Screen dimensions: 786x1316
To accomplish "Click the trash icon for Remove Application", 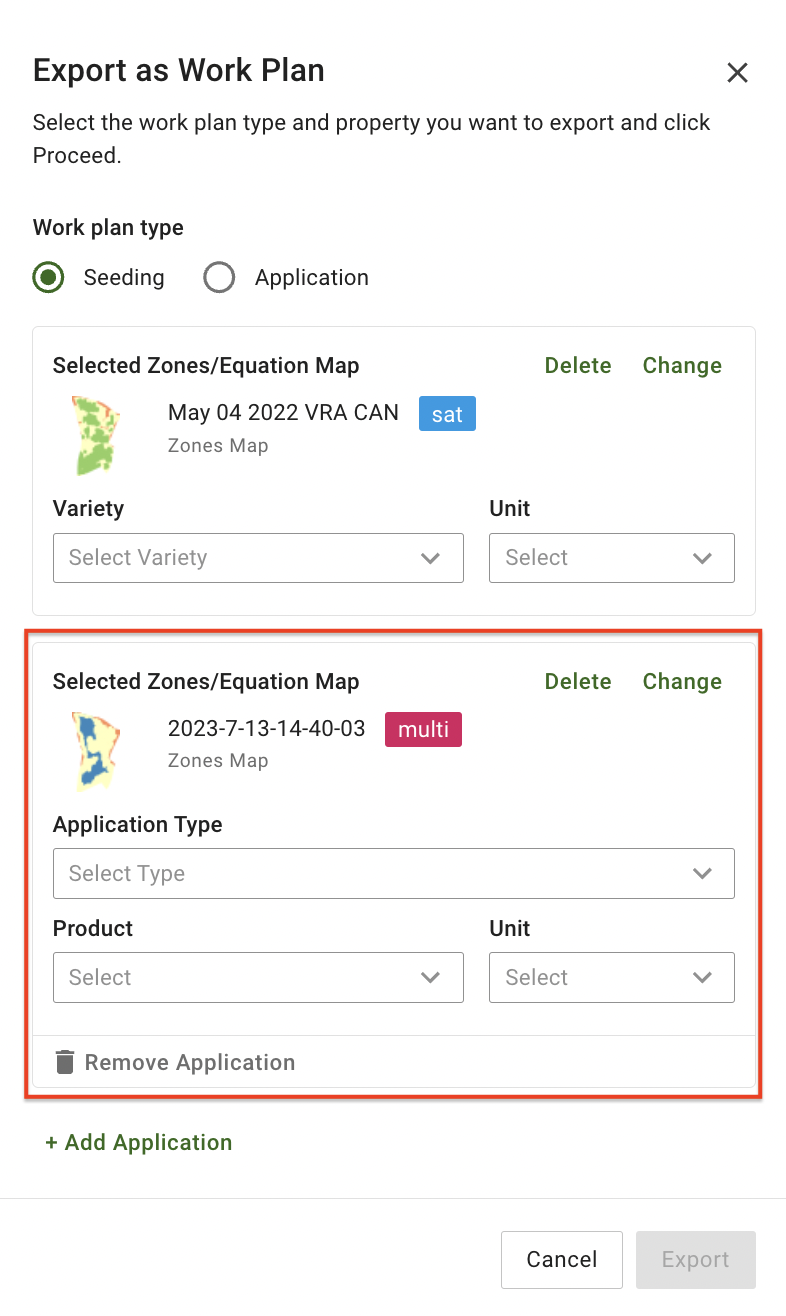I will 65,1062.
